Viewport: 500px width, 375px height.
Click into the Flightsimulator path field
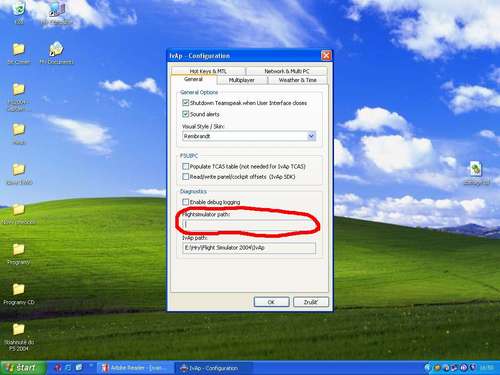tap(249, 225)
